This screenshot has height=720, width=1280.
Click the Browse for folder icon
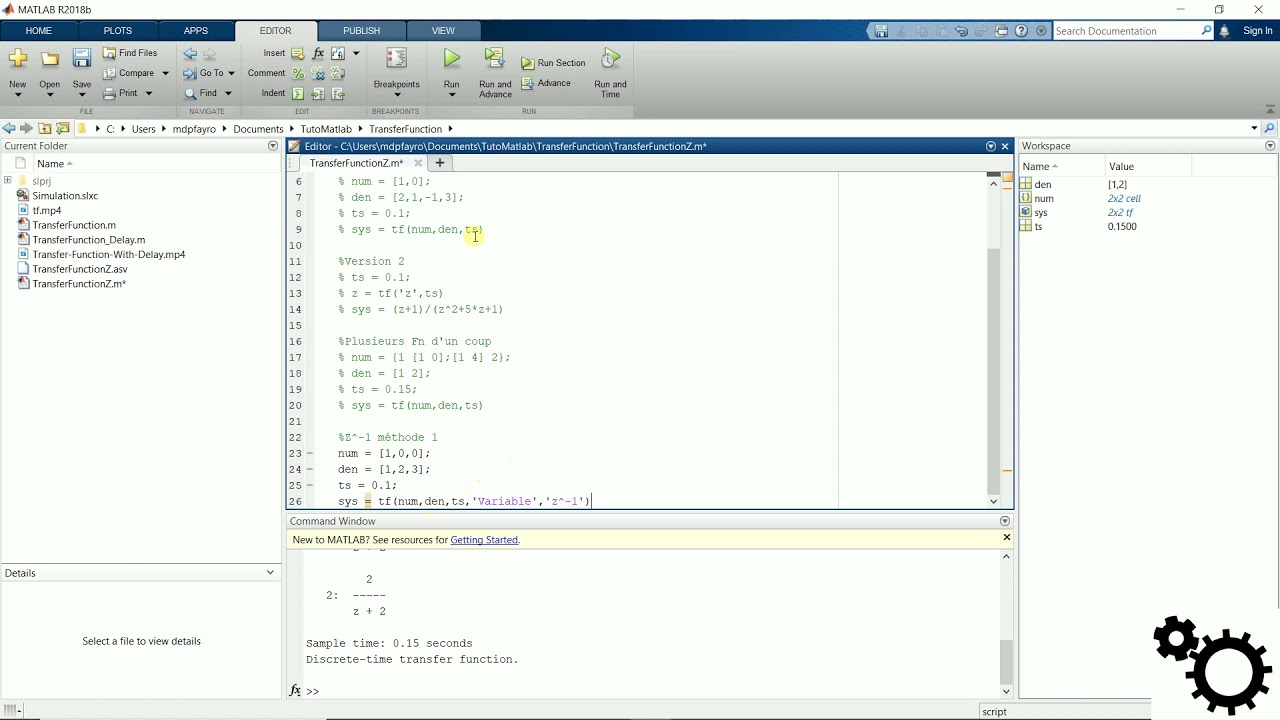[63, 128]
